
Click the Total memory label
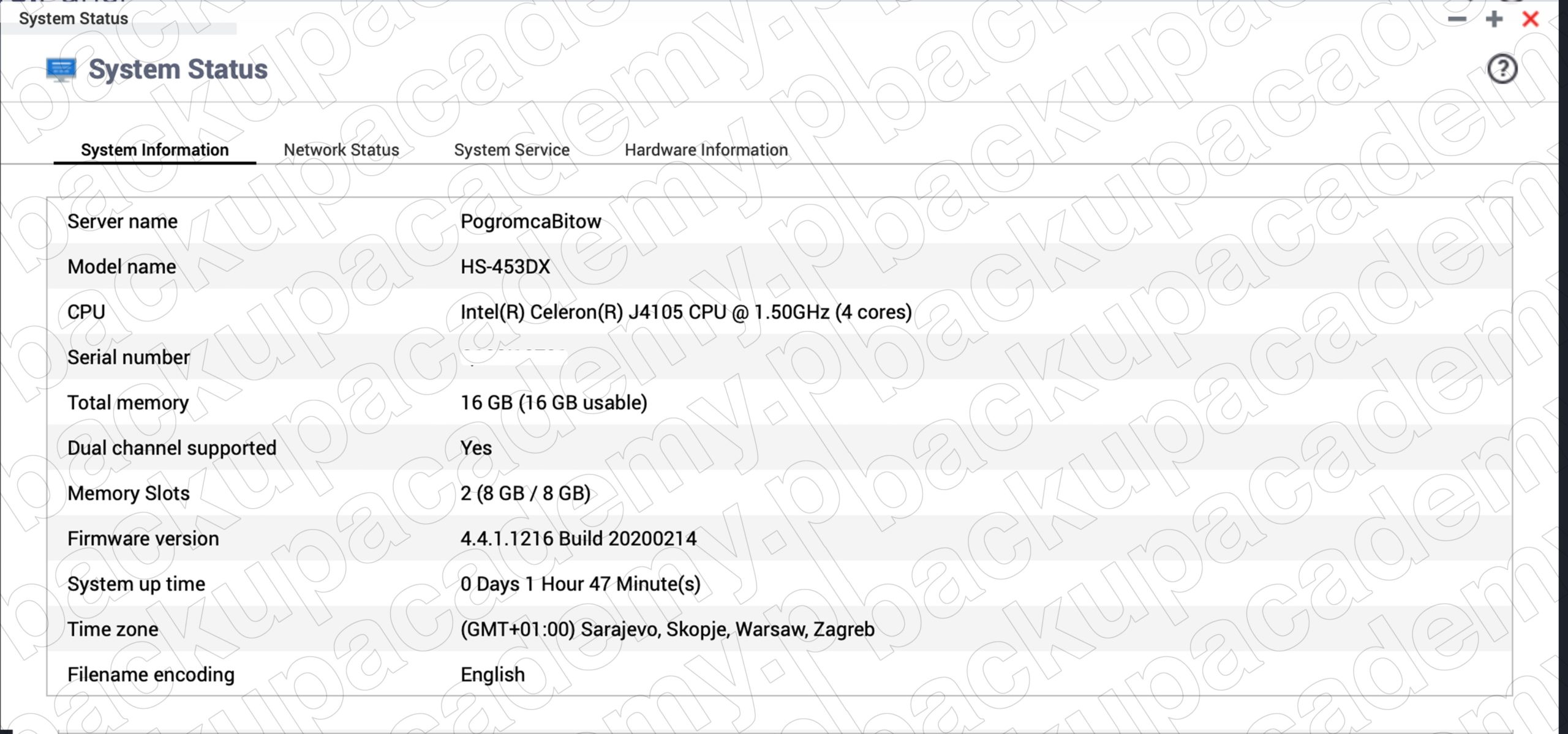tap(128, 402)
